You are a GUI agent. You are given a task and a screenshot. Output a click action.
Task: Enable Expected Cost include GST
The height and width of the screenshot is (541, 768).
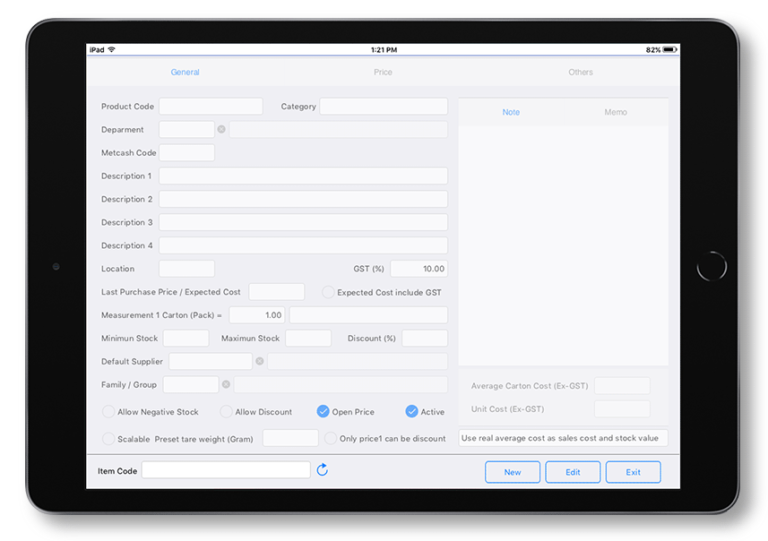pyautogui.click(x=328, y=292)
